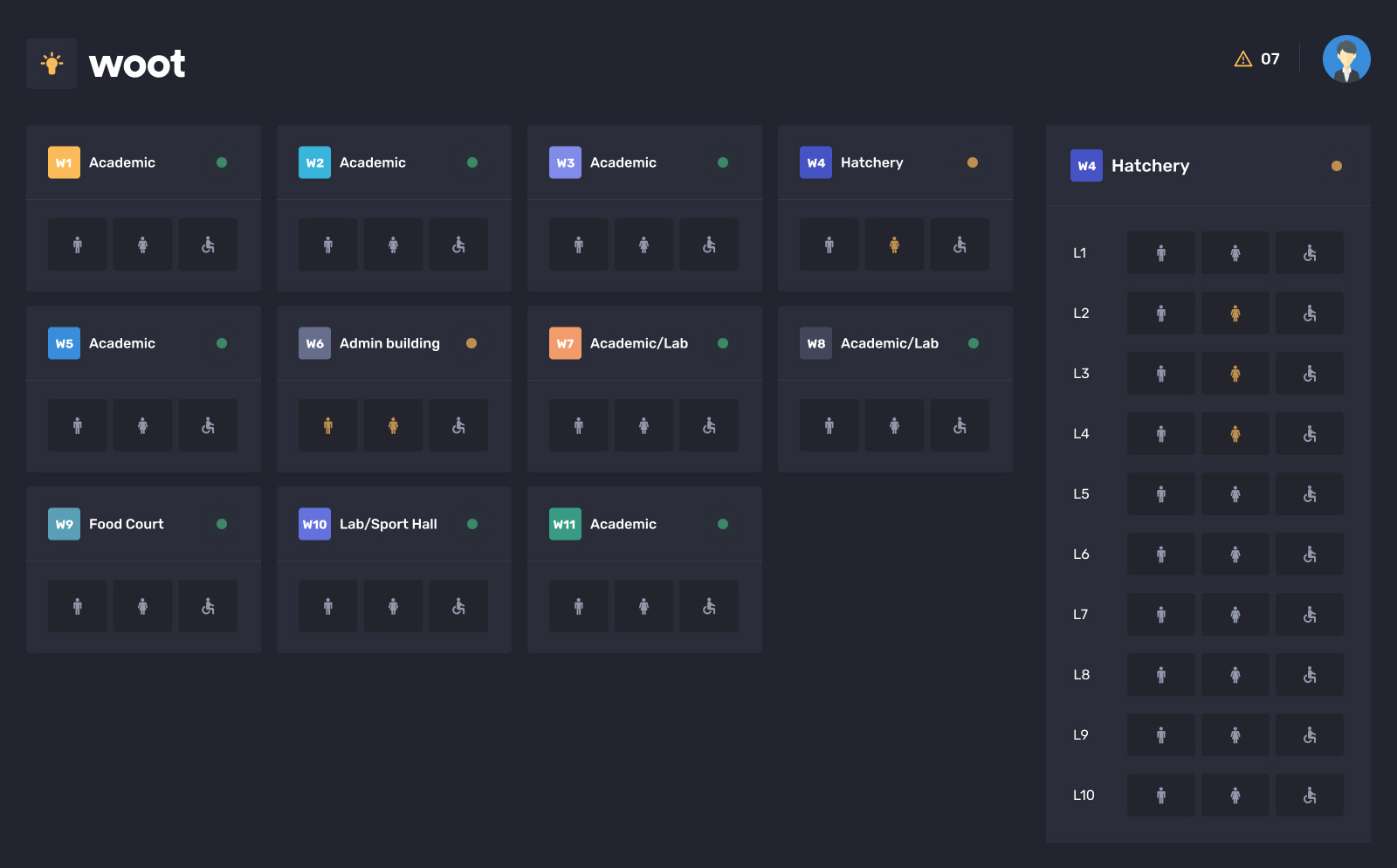This screenshot has height=868, width=1397.
Task: Click the female restroom icon in W9 Food Court
Action: click(x=142, y=606)
